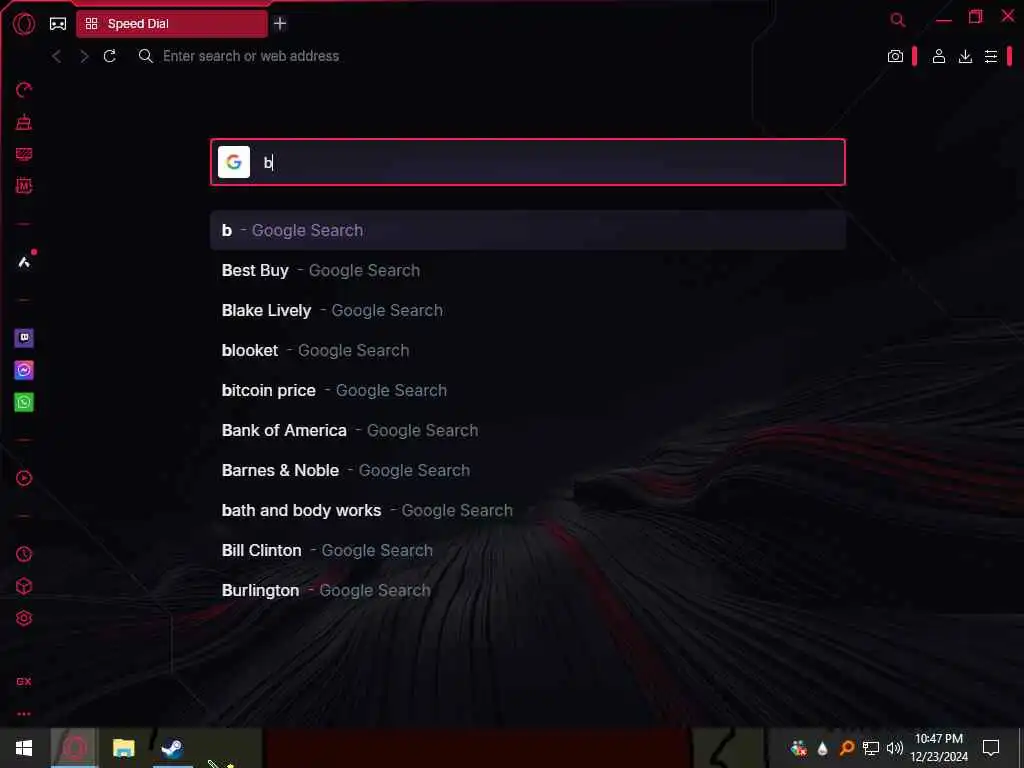Screen dimensions: 1024x768
Task: Select the 'Burlington' suggestion
Action: [528, 590]
